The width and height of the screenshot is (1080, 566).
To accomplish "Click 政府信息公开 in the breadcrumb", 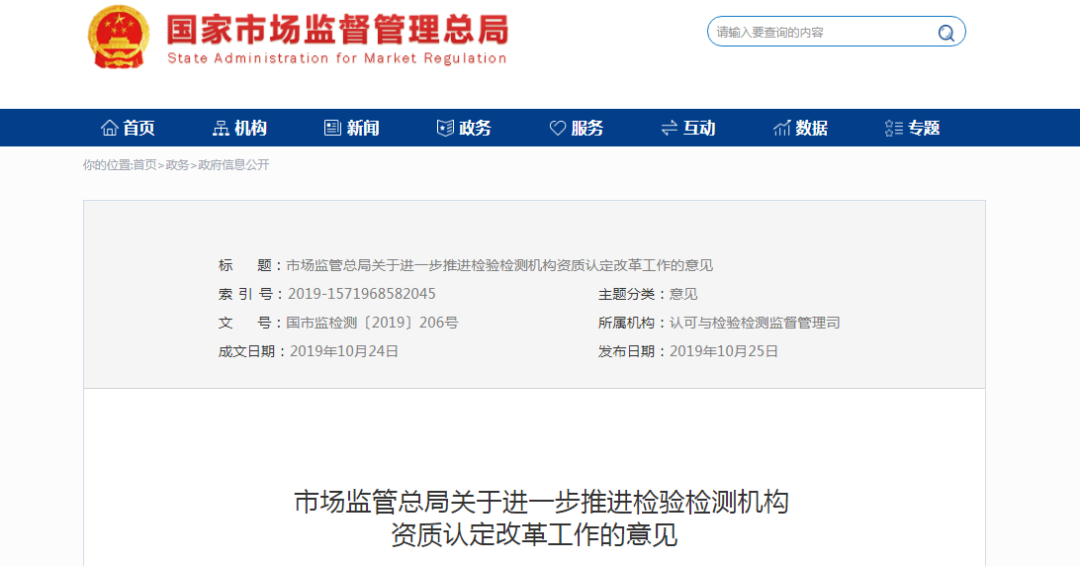I will tap(233, 165).
